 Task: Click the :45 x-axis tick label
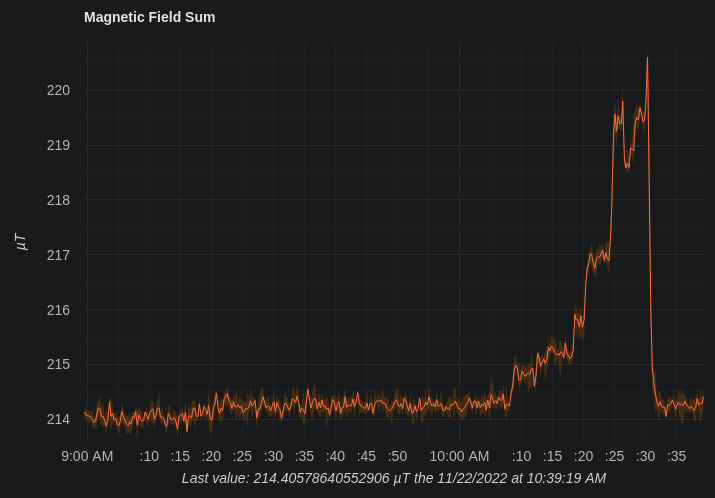(366, 456)
